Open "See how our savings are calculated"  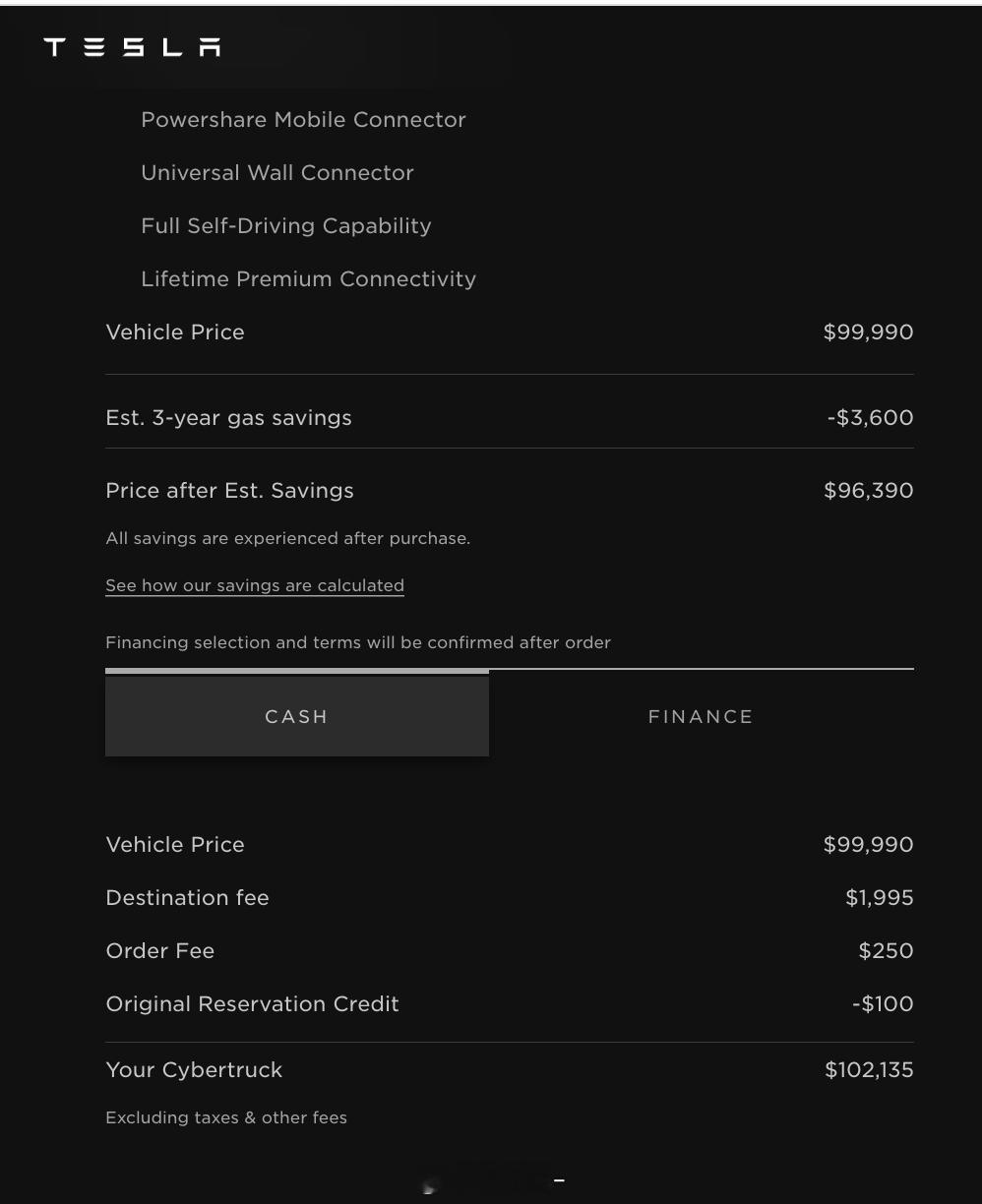(255, 585)
